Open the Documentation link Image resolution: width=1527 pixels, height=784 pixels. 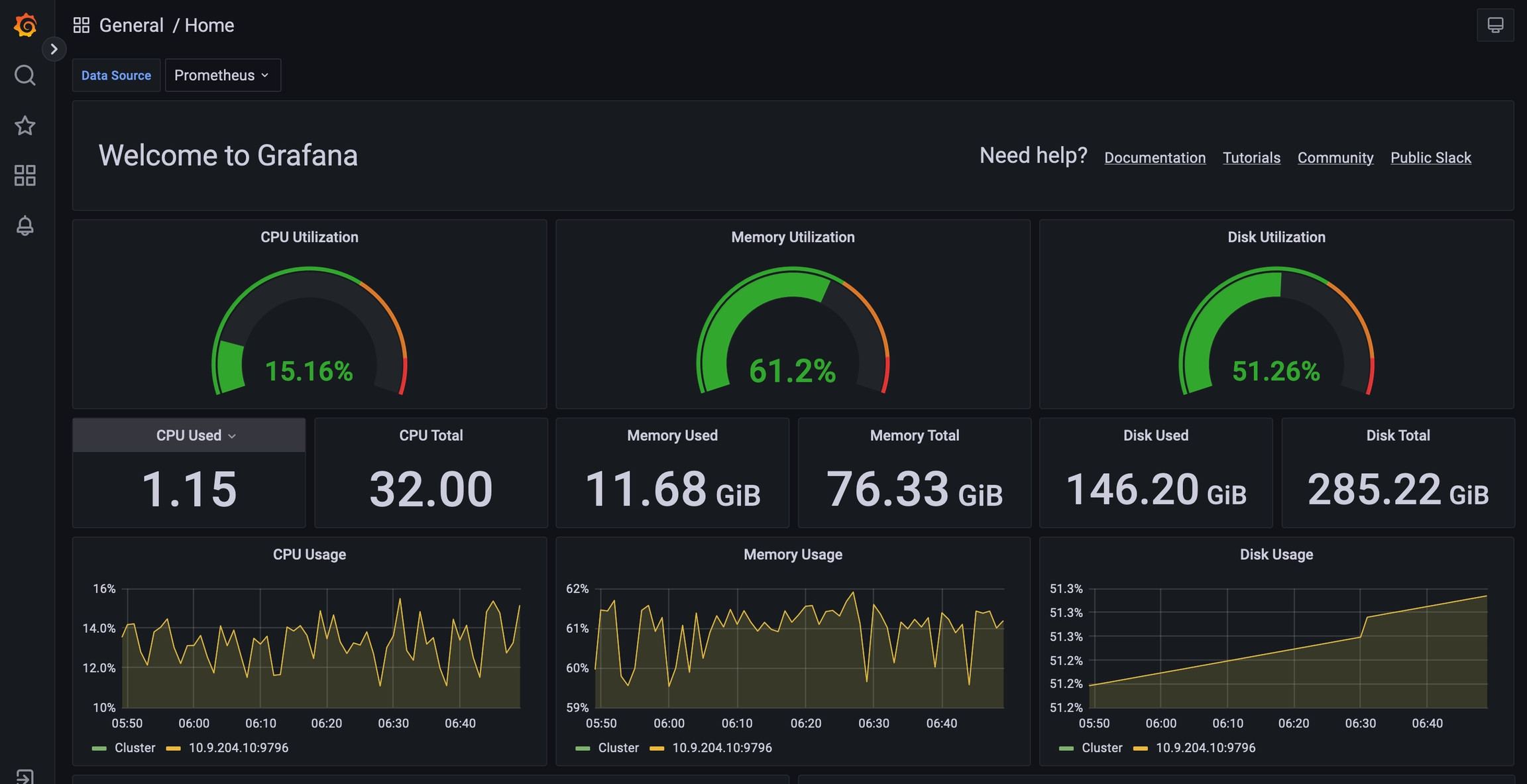1155,158
